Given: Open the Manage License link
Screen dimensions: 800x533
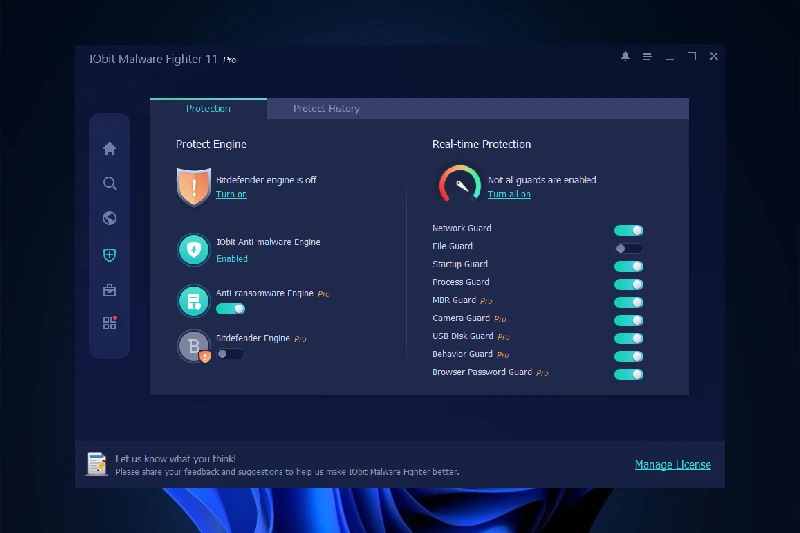Looking at the screenshot, I should [672, 464].
